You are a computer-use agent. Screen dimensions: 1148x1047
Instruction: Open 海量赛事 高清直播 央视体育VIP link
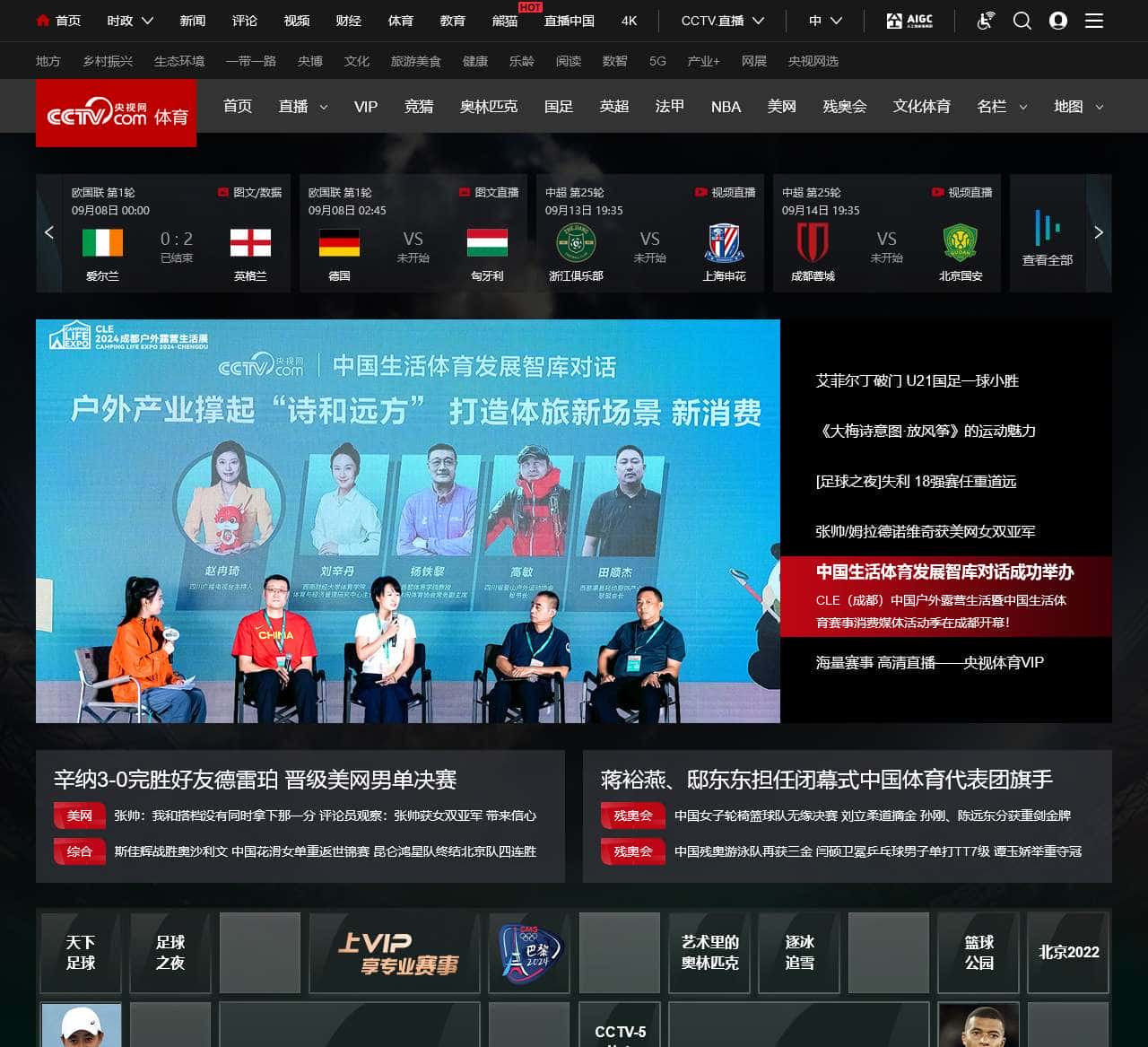[x=930, y=662]
